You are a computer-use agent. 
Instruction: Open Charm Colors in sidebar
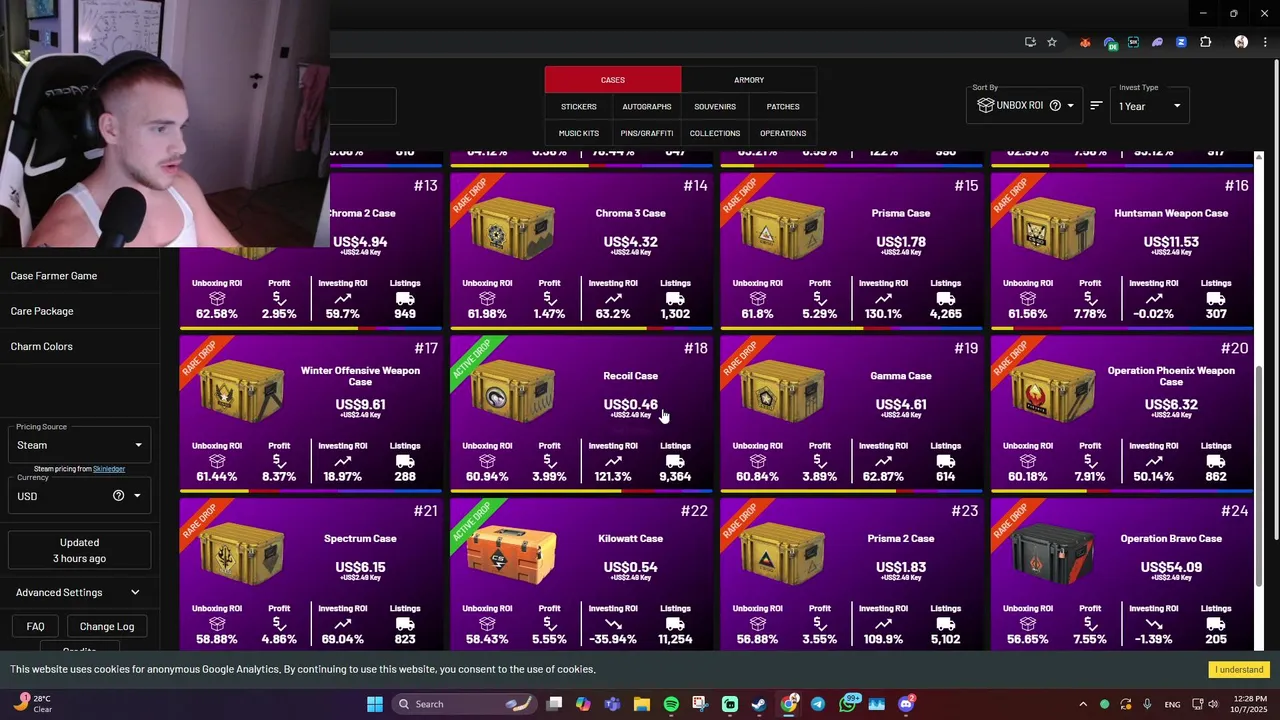[x=42, y=346]
